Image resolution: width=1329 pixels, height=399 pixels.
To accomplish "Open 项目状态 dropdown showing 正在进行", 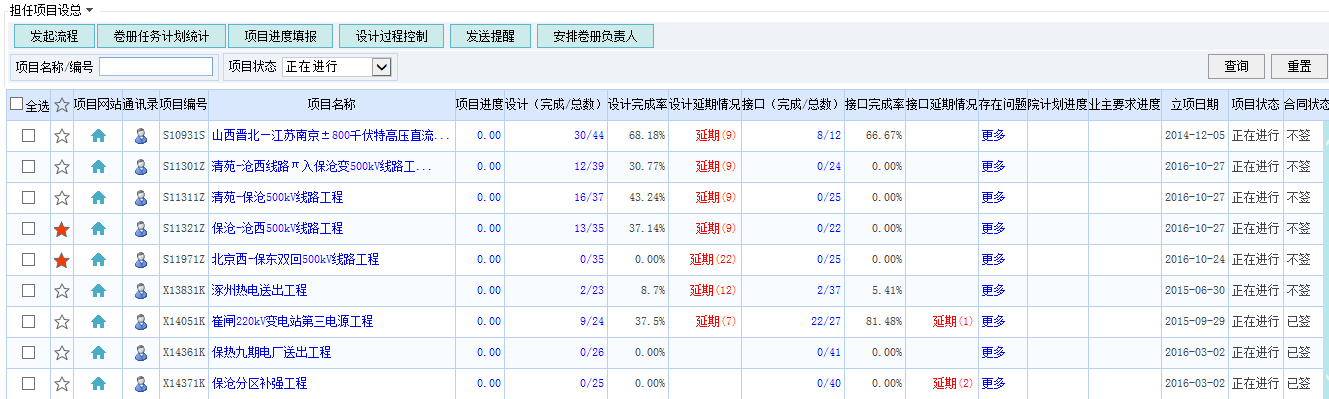I will click(x=336, y=67).
